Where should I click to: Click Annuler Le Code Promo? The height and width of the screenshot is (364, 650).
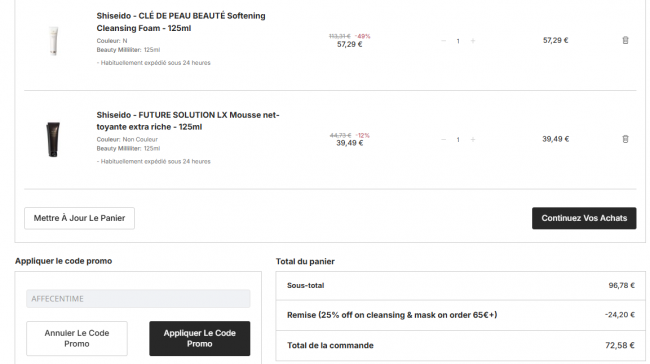(x=77, y=338)
